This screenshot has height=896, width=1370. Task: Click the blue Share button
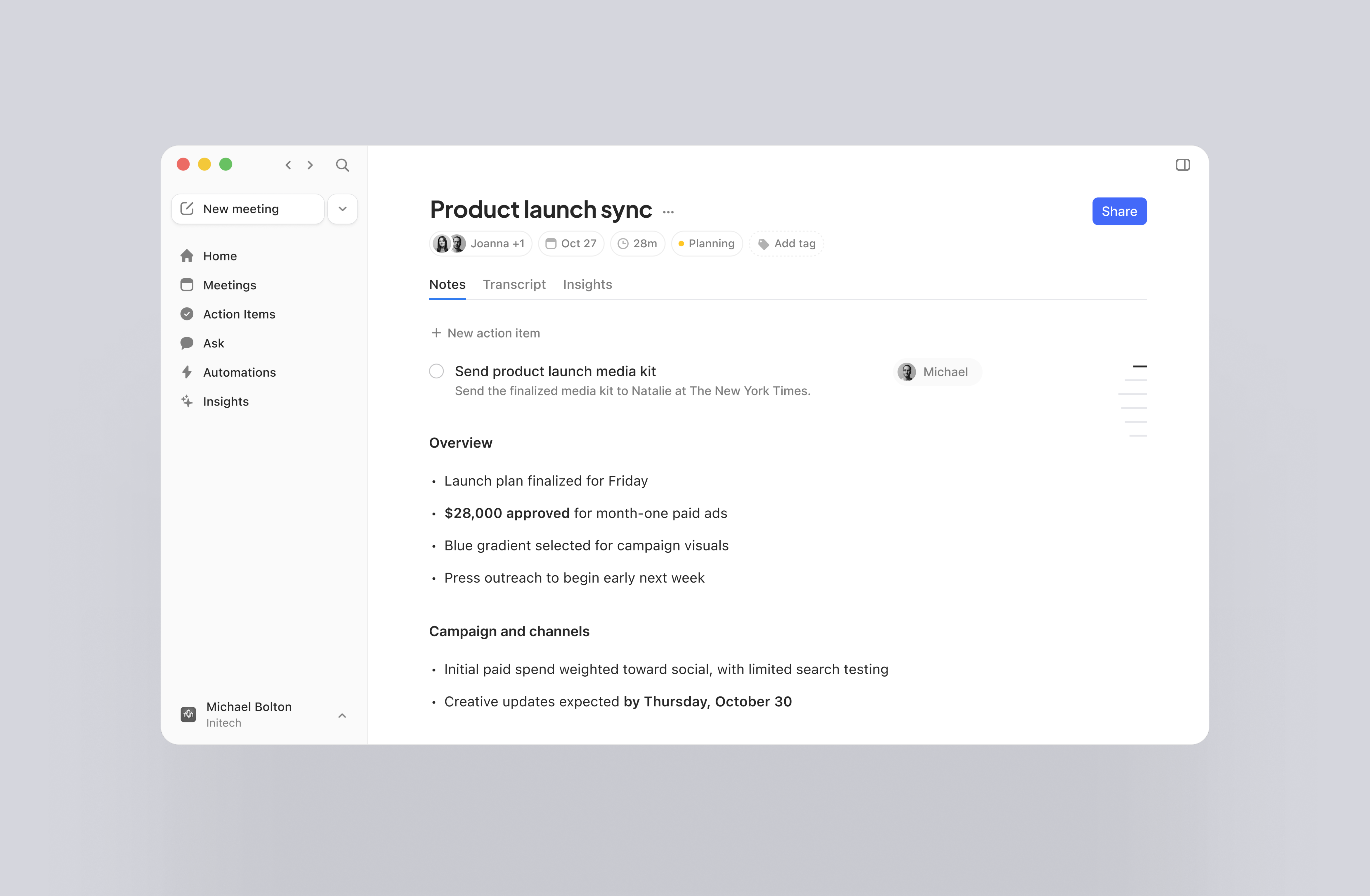coord(1118,211)
